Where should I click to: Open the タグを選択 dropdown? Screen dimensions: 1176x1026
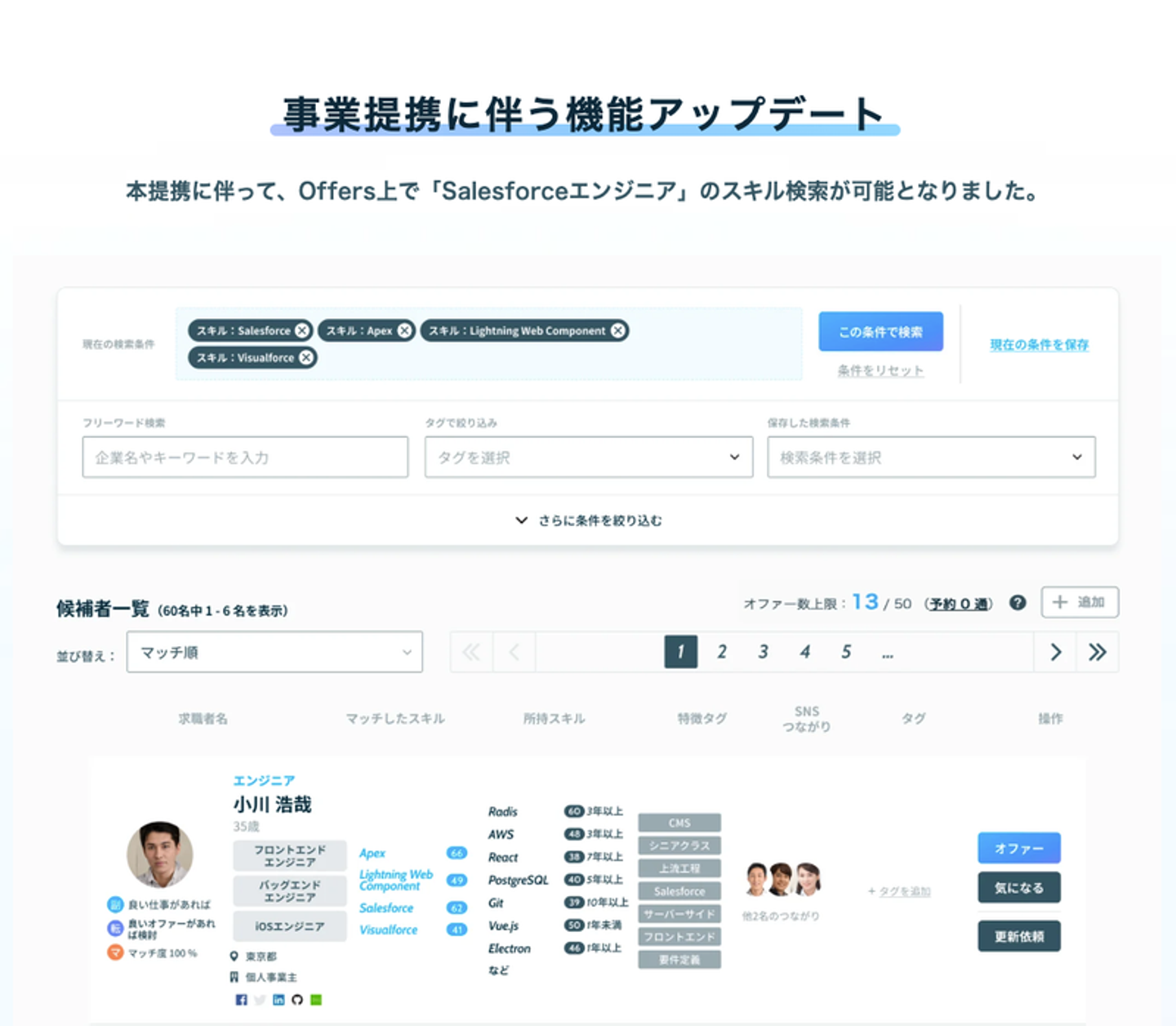[x=589, y=457]
